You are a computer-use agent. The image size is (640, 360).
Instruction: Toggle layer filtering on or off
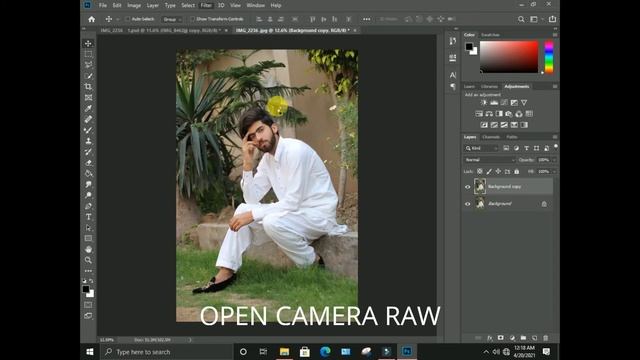(x=556, y=147)
